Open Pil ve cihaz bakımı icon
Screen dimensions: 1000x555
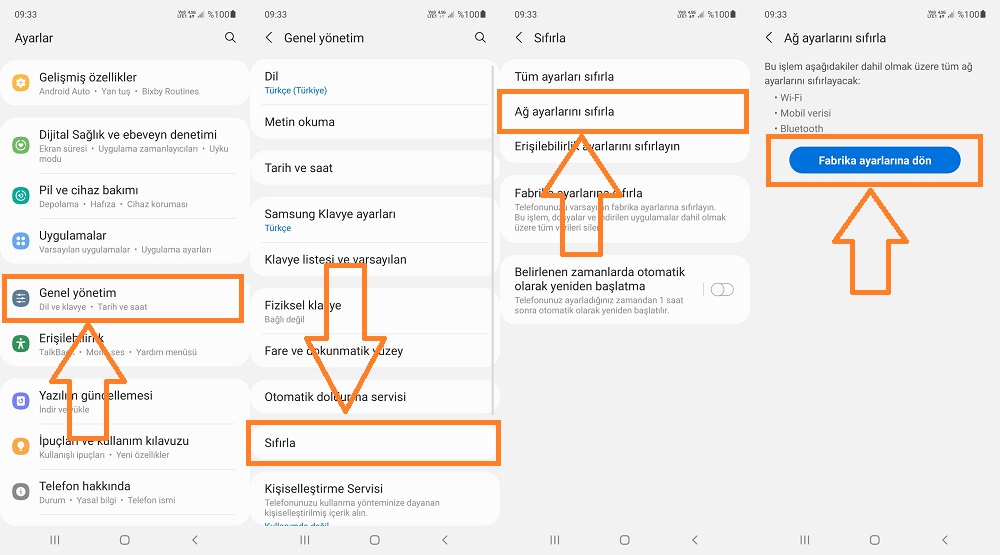coord(21,196)
